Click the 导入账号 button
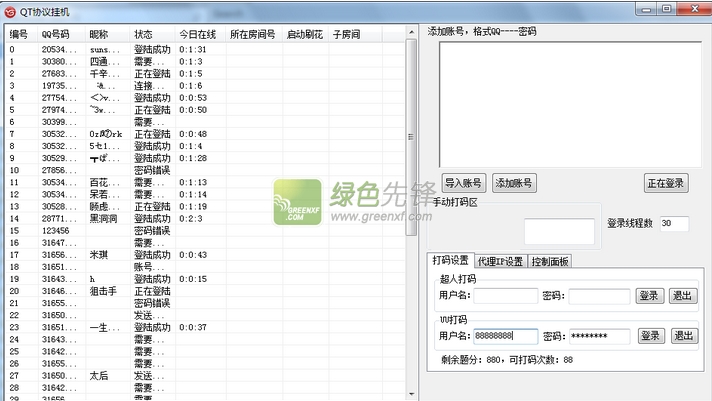This screenshot has height=401, width=712. coord(464,183)
